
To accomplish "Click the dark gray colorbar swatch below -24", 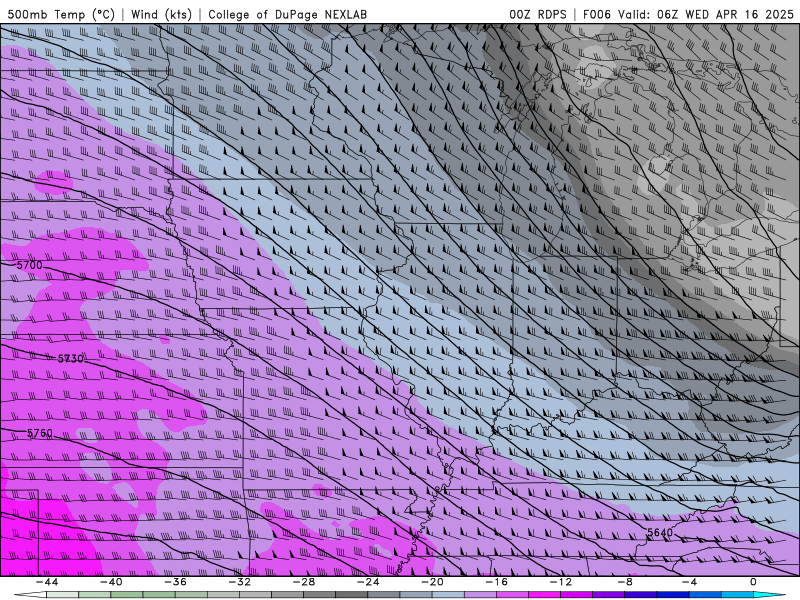I will (x=352, y=595).
